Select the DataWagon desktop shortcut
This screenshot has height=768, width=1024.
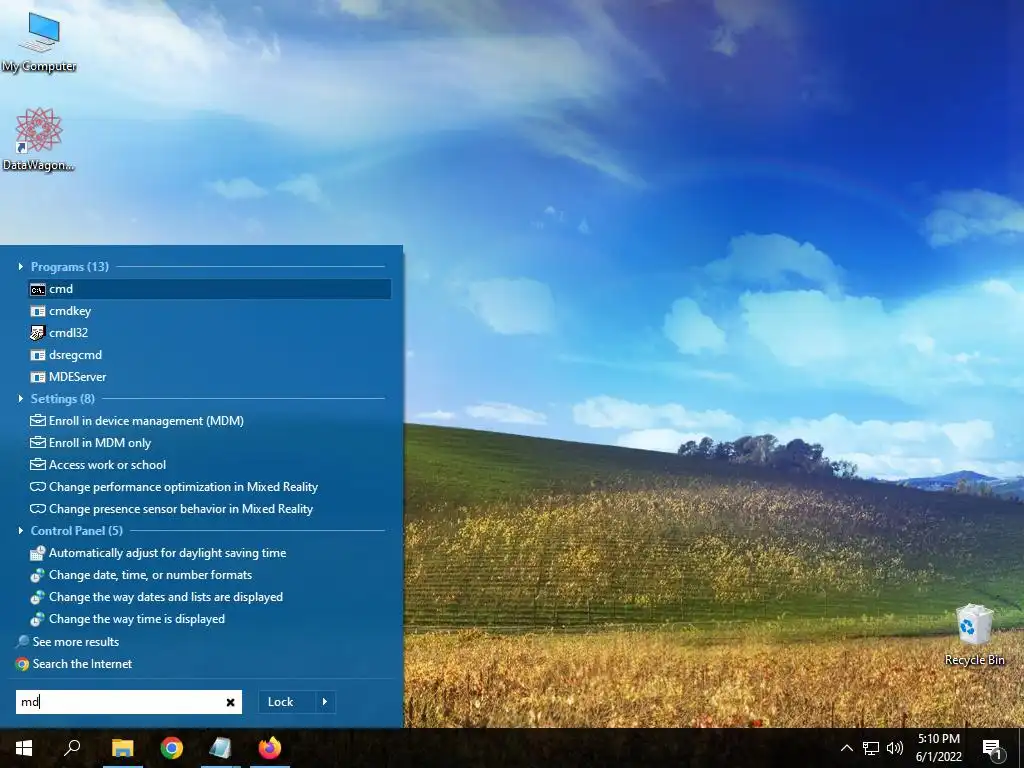tap(39, 140)
